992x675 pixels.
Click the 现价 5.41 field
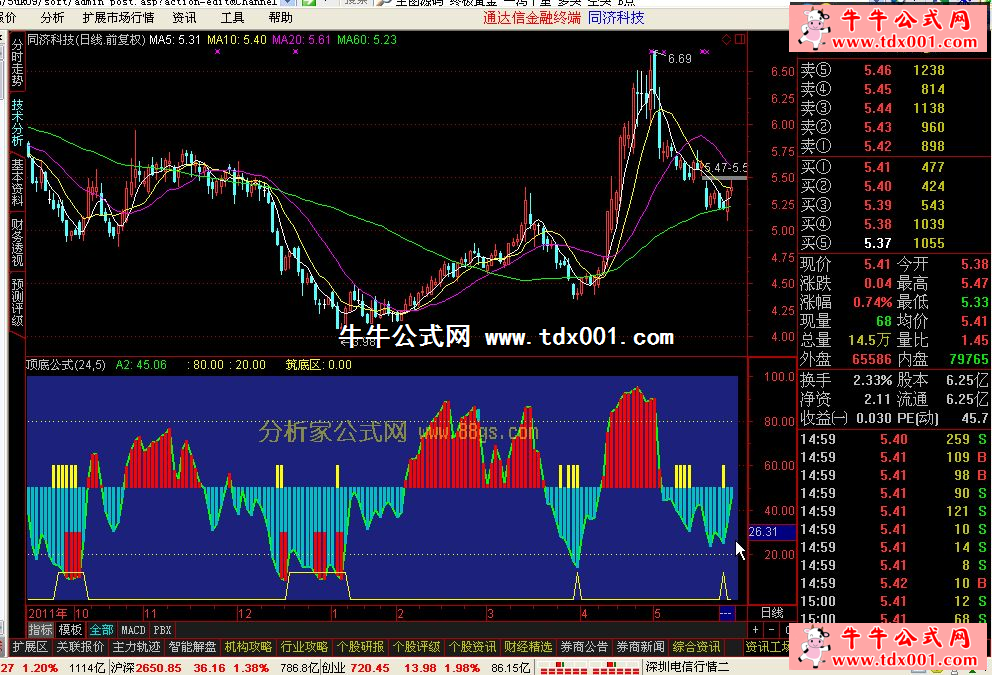(x=845, y=264)
